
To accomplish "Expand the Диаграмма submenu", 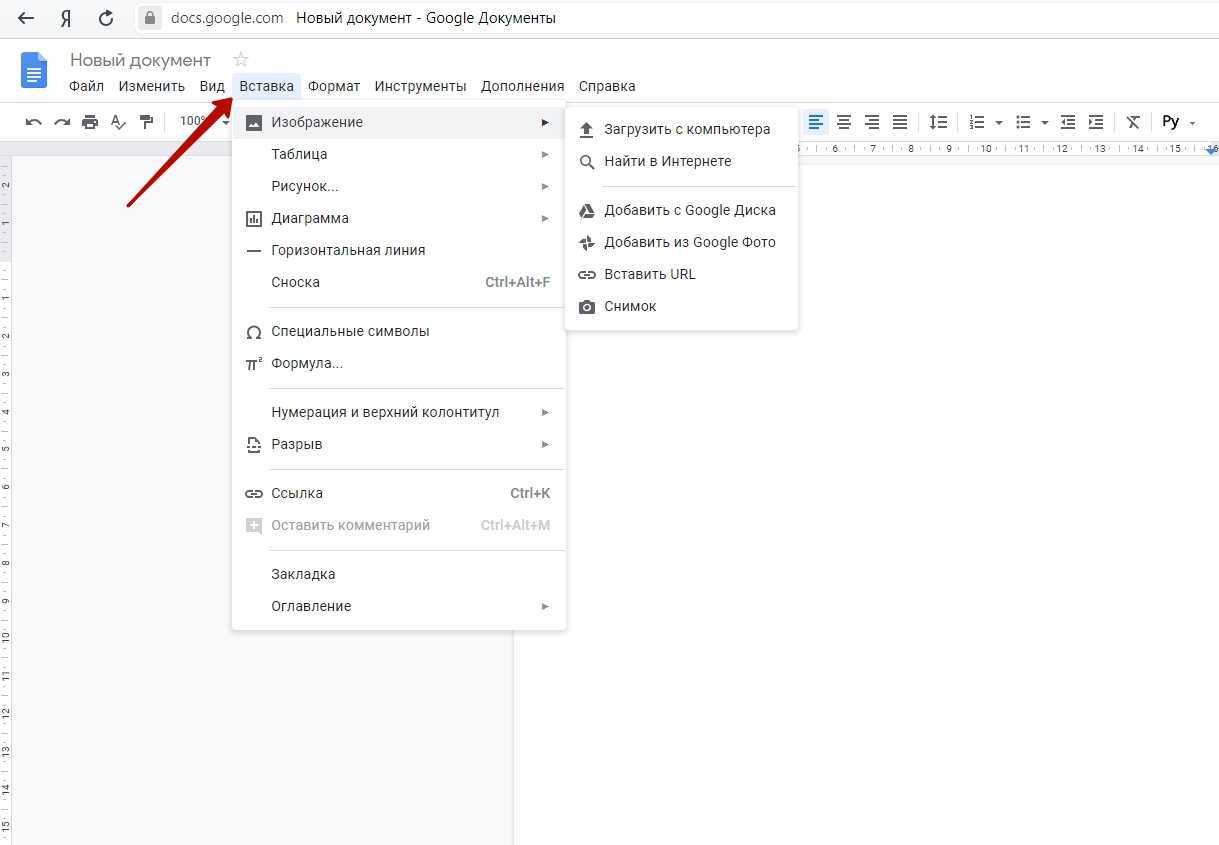I will point(399,218).
